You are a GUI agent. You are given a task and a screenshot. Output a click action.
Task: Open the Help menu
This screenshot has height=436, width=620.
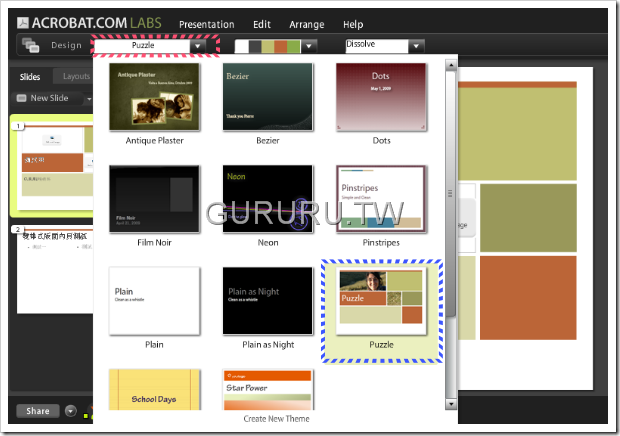coord(353,25)
